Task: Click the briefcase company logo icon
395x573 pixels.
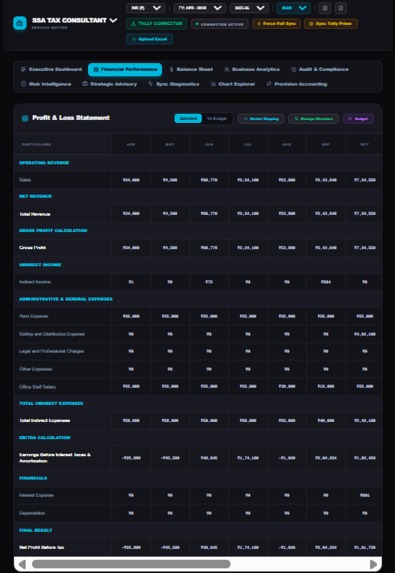Action: [x=20, y=23]
